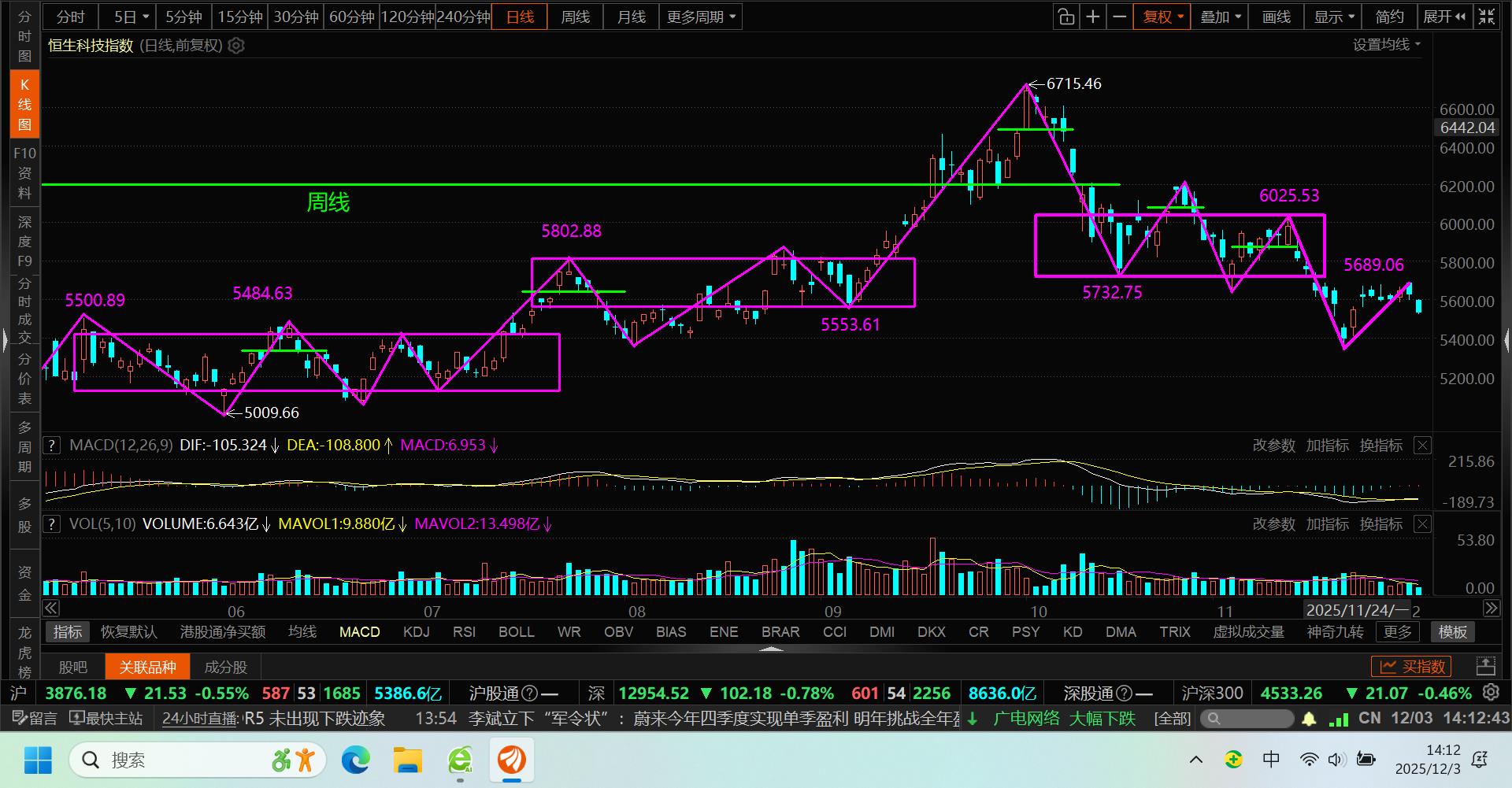Open chart settings gear beside 恒生科技指数 title
The image size is (1512, 788).
pyautogui.click(x=236, y=46)
